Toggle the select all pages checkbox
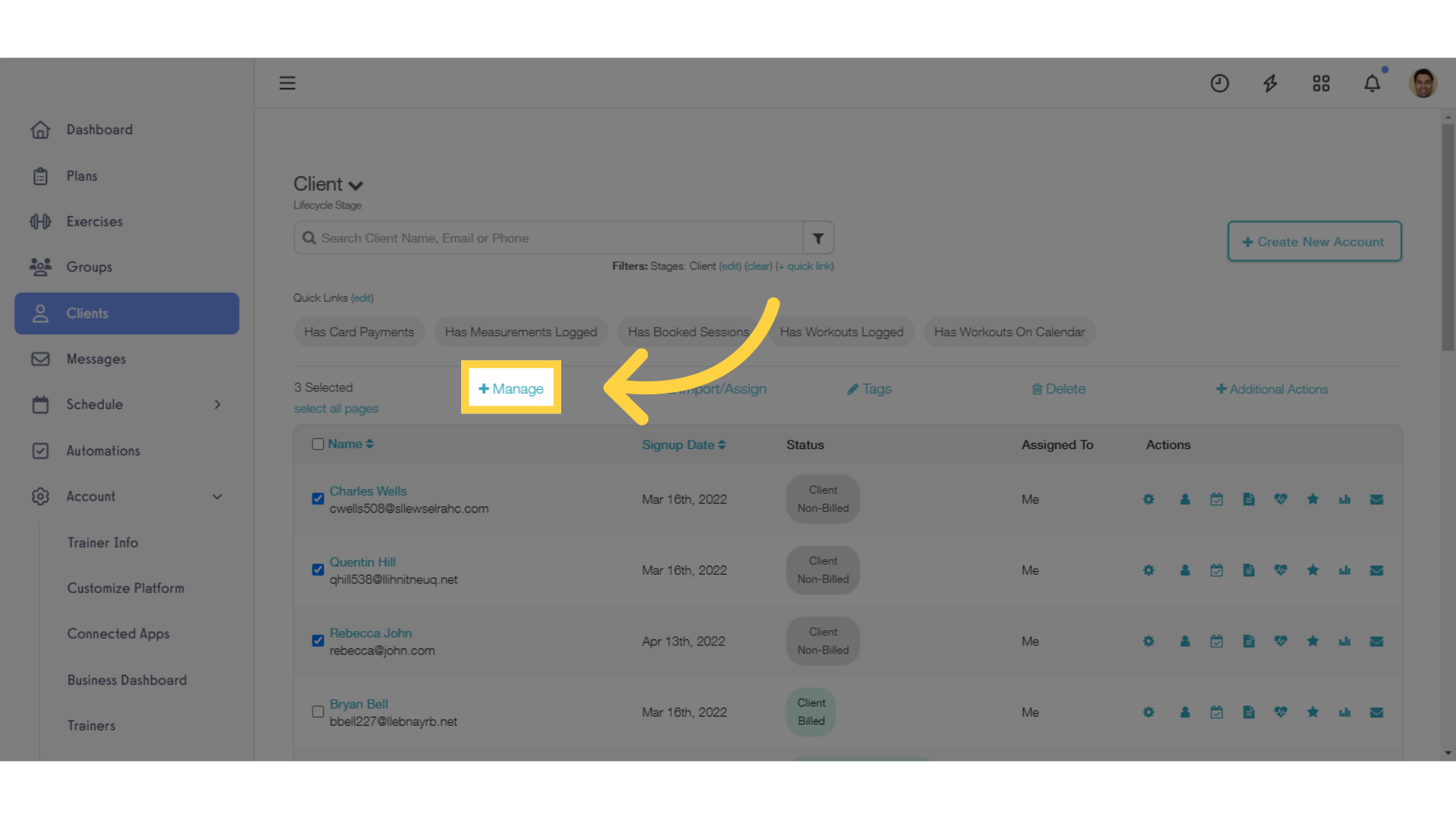Image resolution: width=1456 pixels, height=819 pixels. [335, 408]
